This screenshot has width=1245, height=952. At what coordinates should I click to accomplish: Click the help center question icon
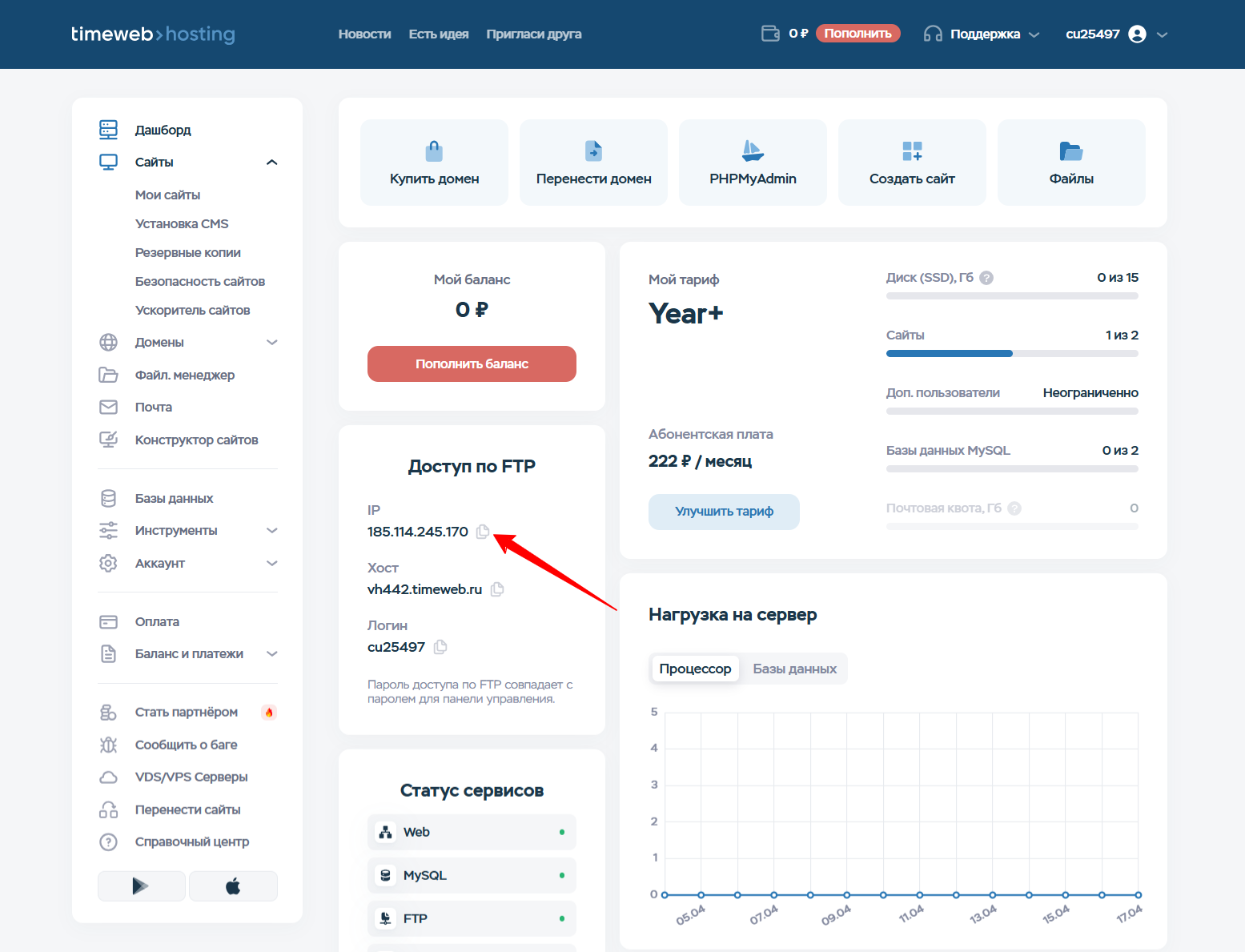(x=108, y=842)
